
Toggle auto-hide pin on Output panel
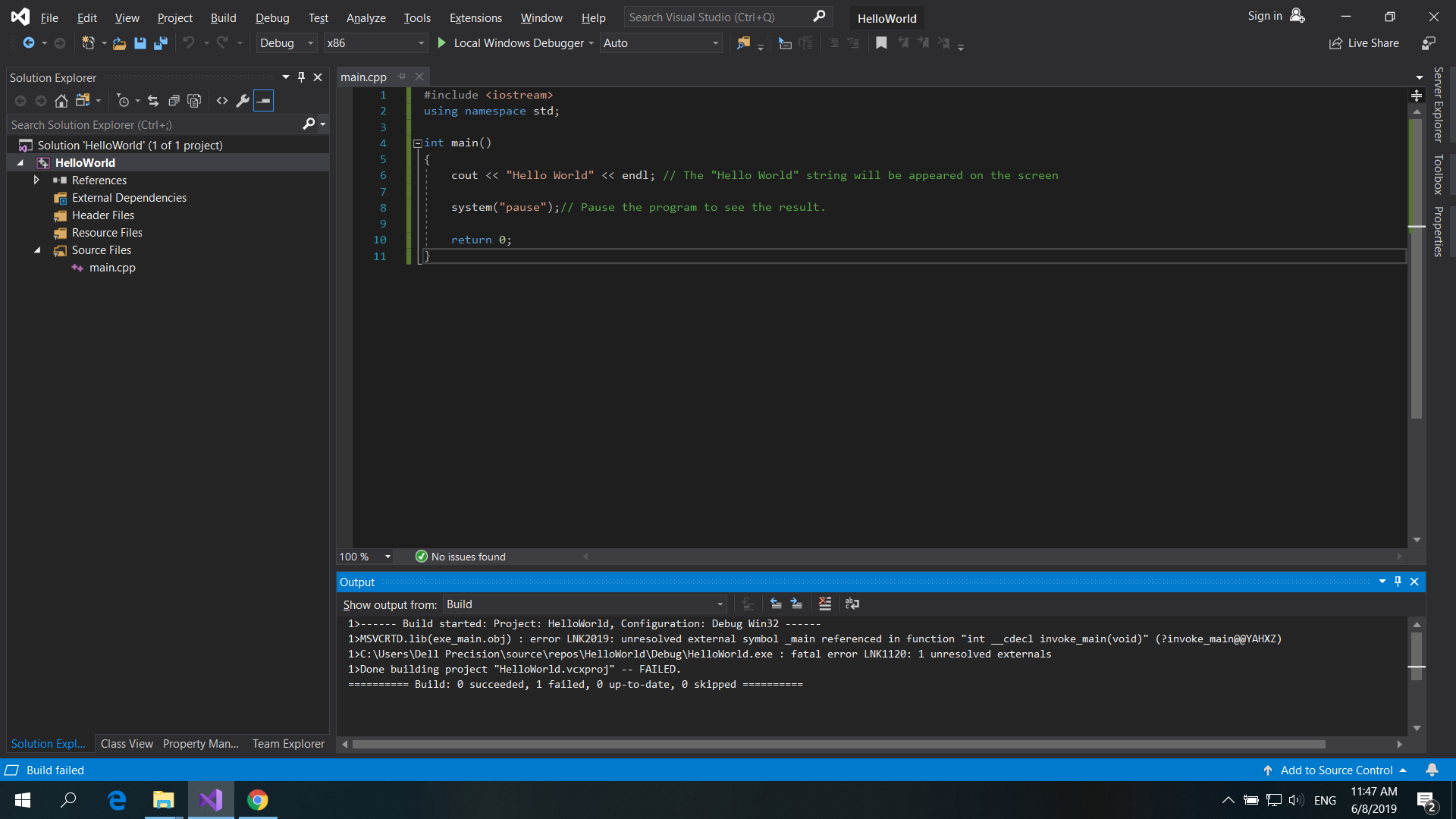1398,582
